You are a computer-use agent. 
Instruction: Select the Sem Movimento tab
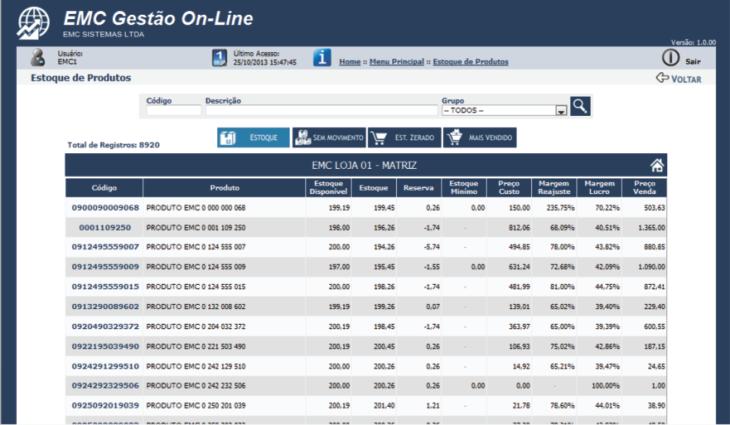(329, 138)
